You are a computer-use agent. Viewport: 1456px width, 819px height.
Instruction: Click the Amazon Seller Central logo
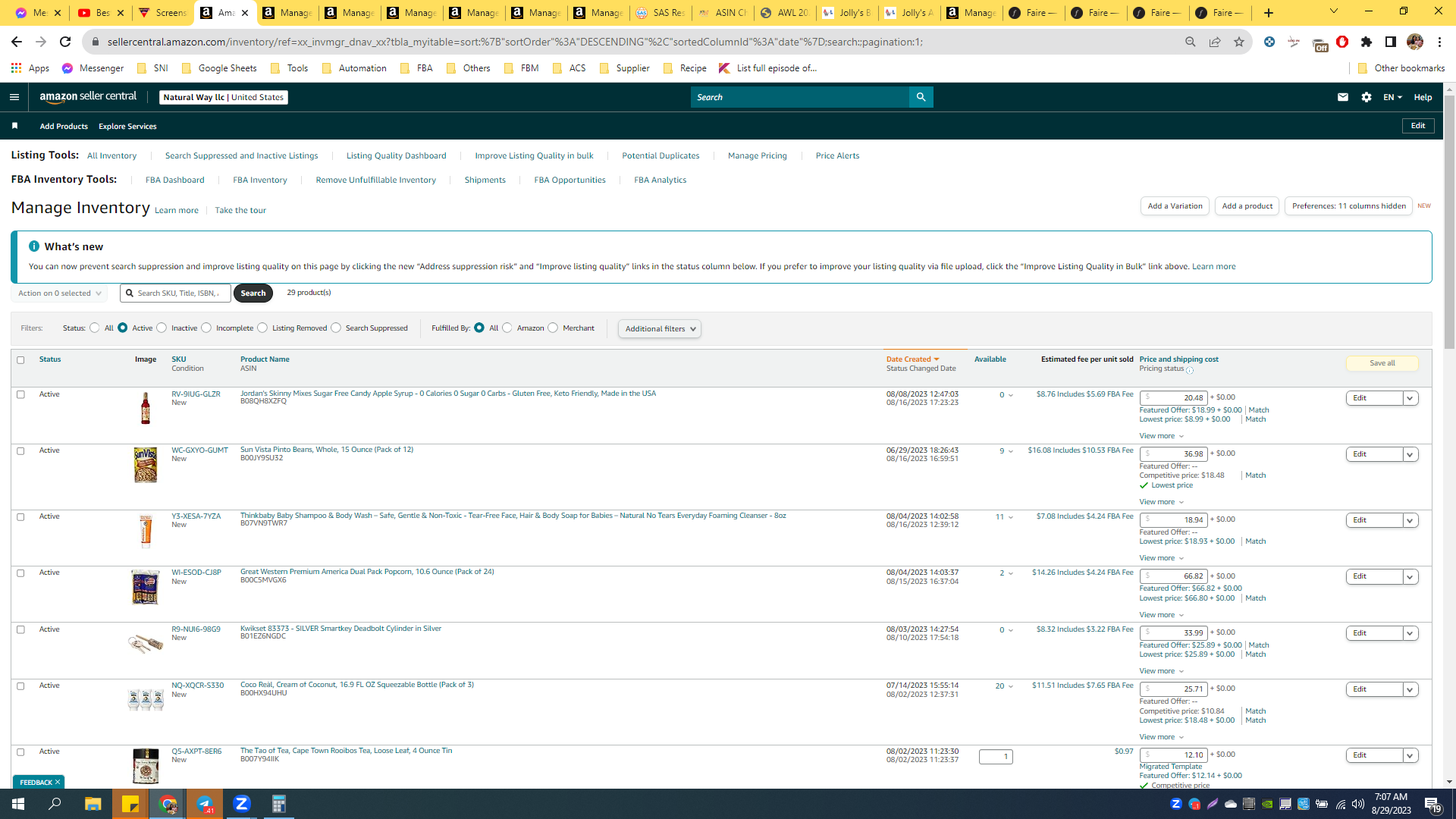(x=89, y=97)
